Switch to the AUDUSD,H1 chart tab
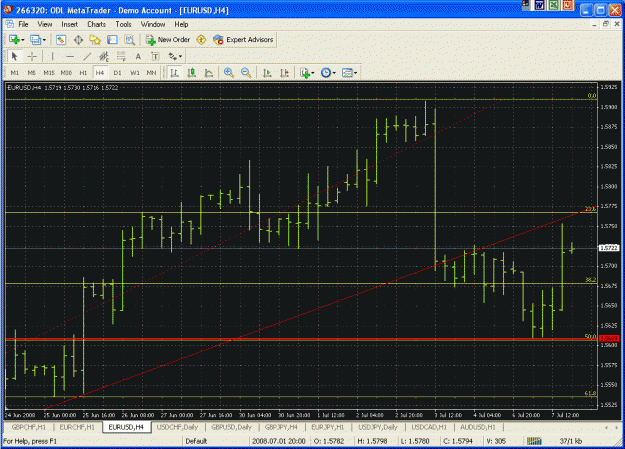Image resolution: width=625 pixels, height=449 pixels. click(478, 427)
